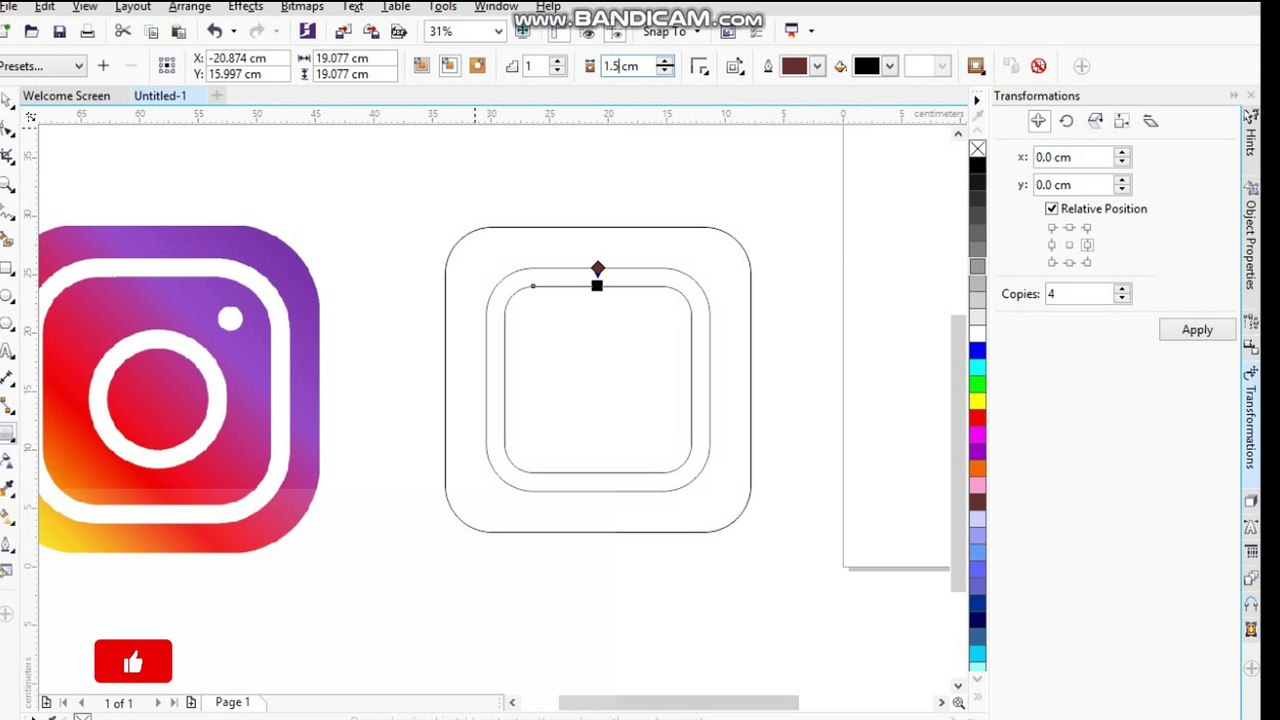Image resolution: width=1280 pixels, height=720 pixels.
Task: Open the zoom level dropdown showing 31%
Action: (x=497, y=32)
